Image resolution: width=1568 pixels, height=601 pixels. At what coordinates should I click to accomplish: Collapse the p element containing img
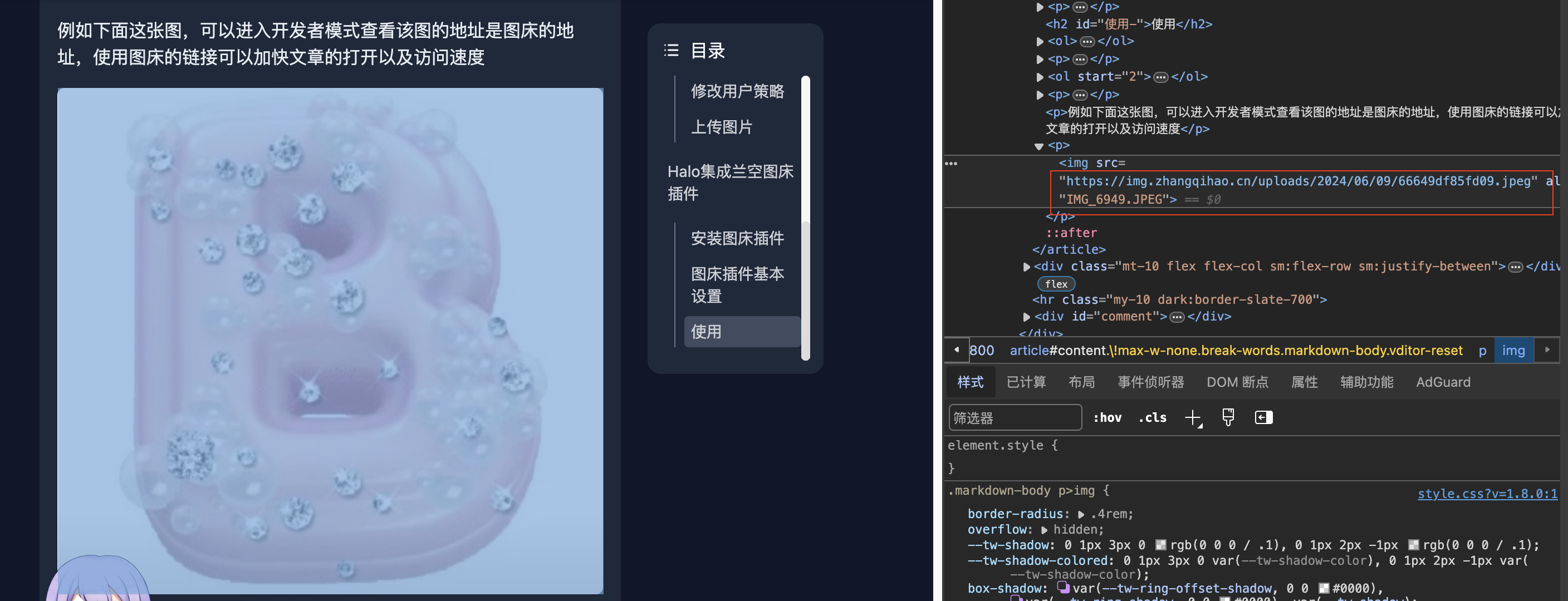1039,146
